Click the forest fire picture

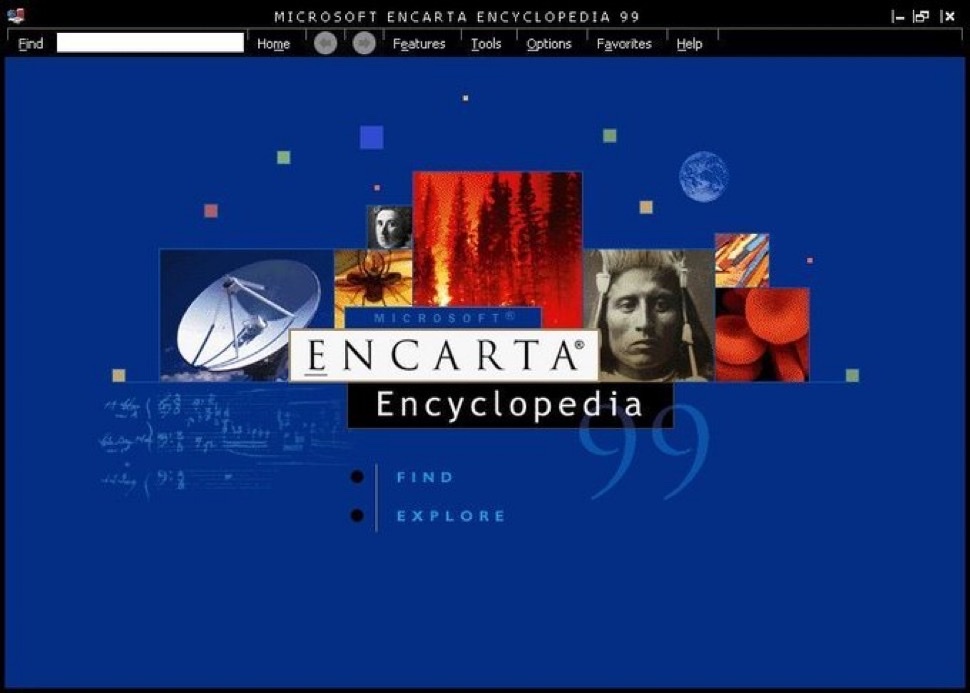(497, 241)
